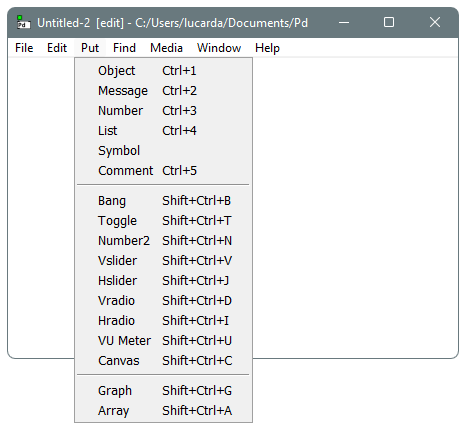Choose Graph from the Put menu
Screen dimensions: 467x431
click(x=163, y=391)
